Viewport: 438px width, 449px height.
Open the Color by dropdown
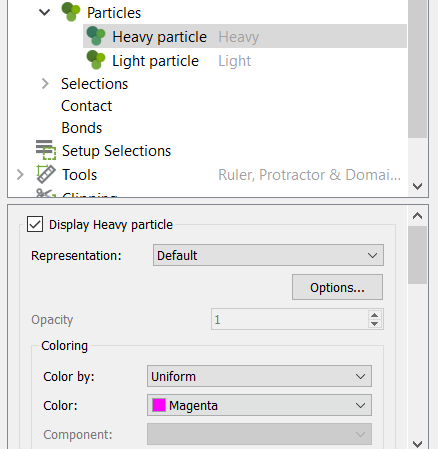coord(259,376)
